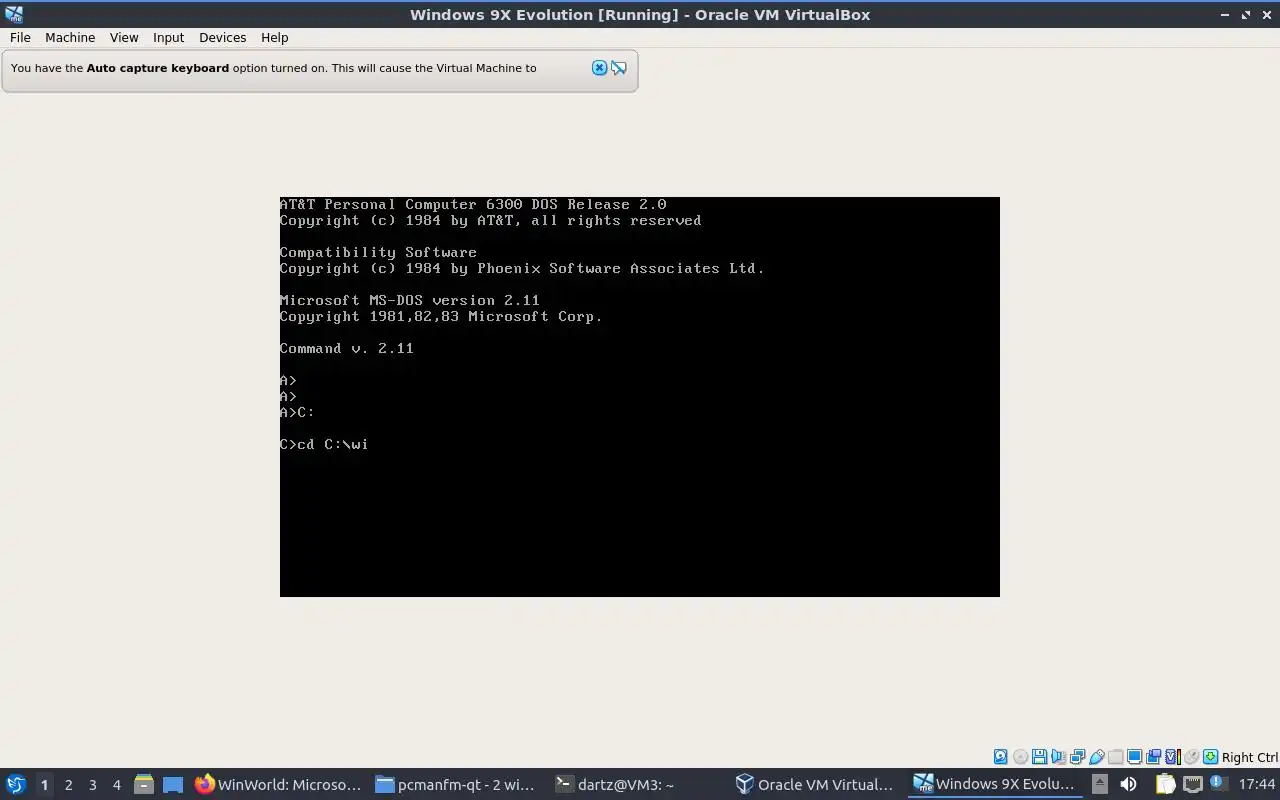Switch to virtual desktop 3
This screenshot has height=800, width=1280.
pos(92,784)
